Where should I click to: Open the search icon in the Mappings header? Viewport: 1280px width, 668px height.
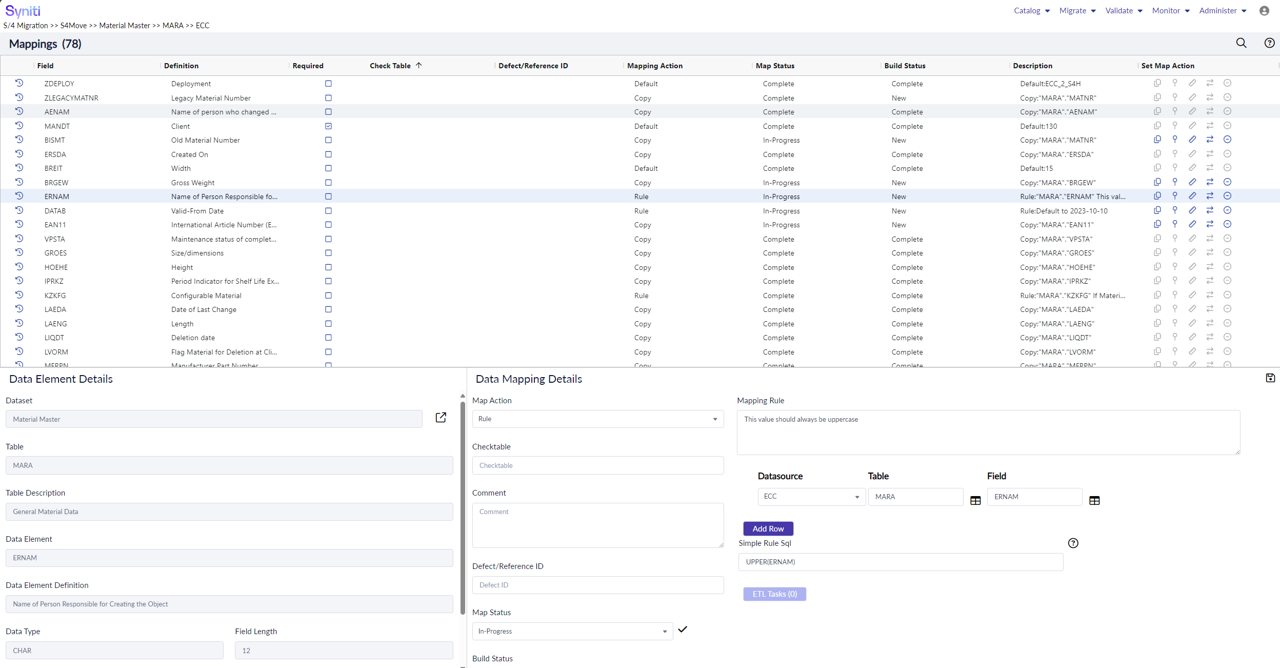(x=1241, y=43)
